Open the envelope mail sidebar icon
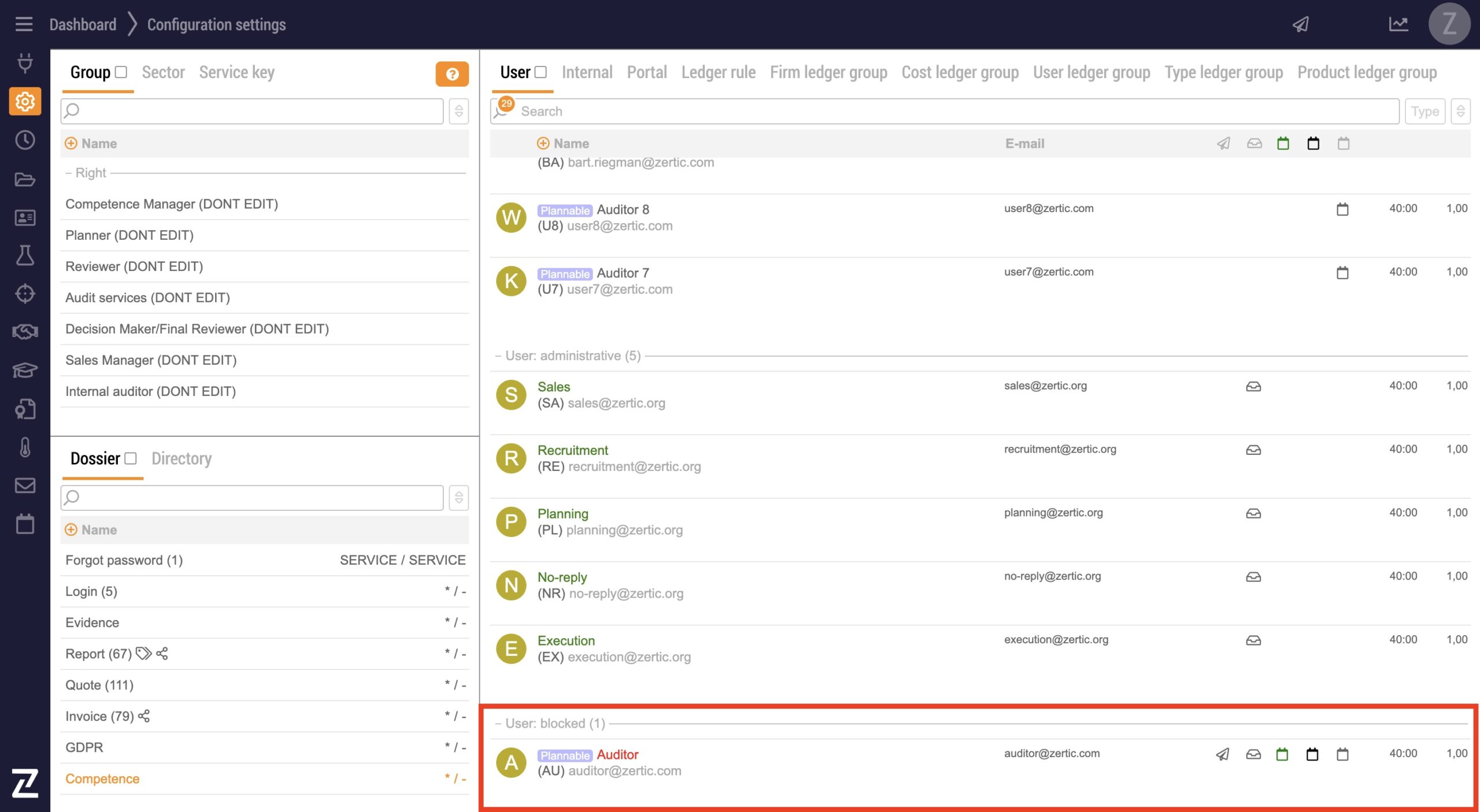Screen dimensions: 1480x812 pyautogui.click(x=25, y=485)
